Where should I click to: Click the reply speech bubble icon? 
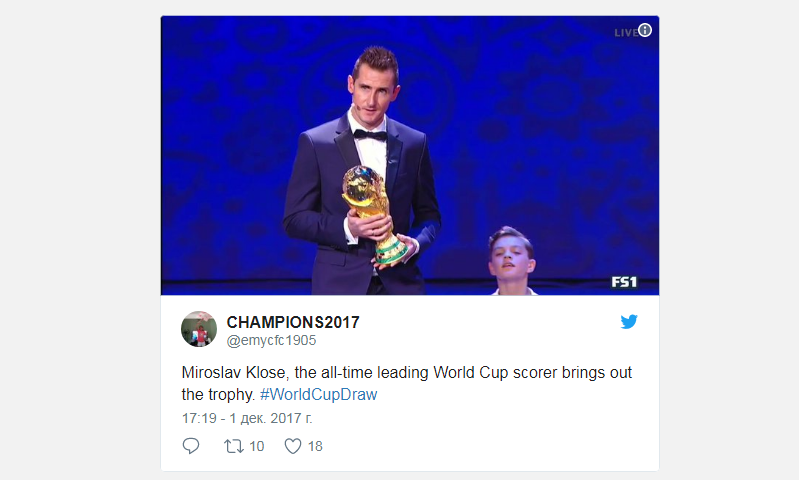(191, 446)
